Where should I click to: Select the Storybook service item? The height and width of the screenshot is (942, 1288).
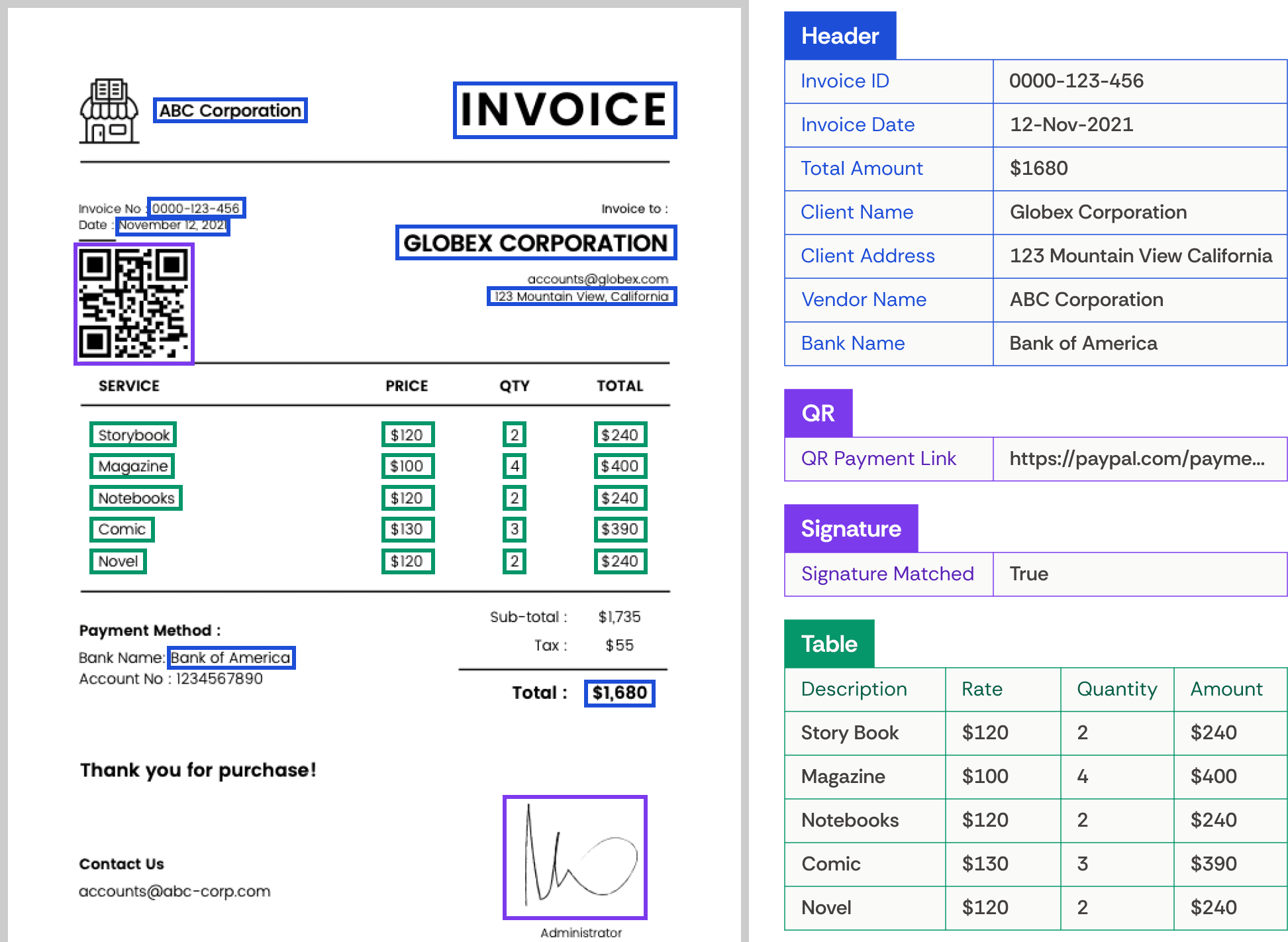133,435
